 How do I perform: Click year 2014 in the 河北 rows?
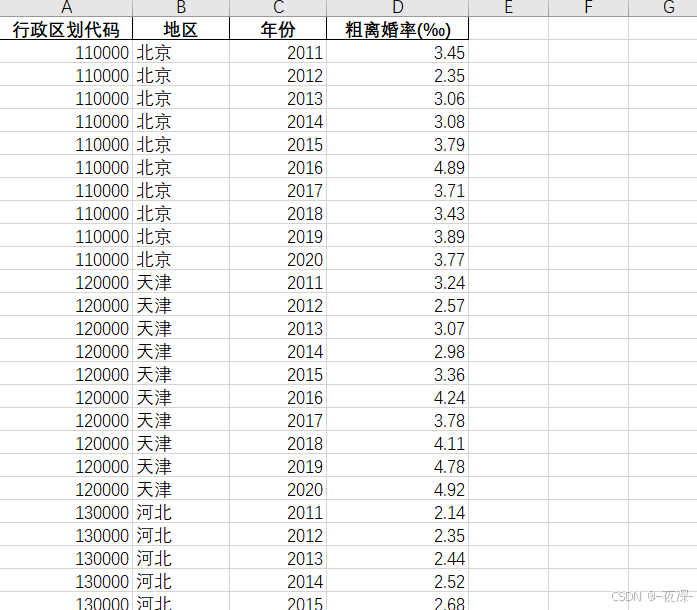point(278,582)
